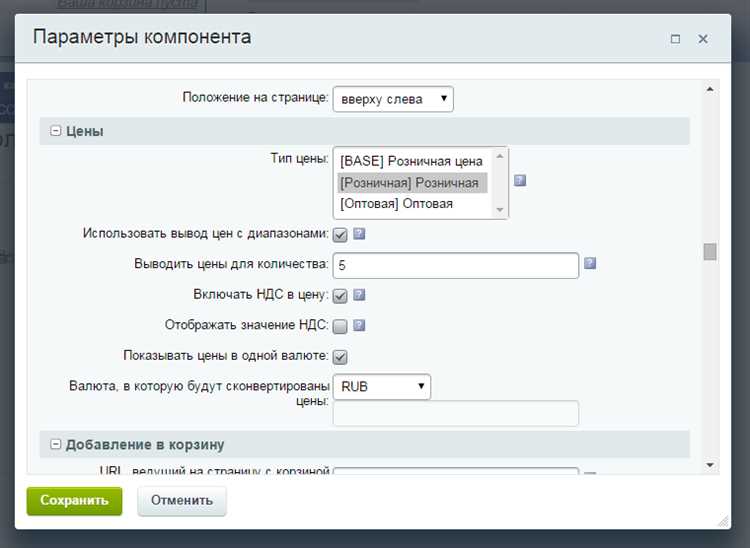Select [BASE] Розничная цена price type
The width and height of the screenshot is (750, 548).
point(411,162)
